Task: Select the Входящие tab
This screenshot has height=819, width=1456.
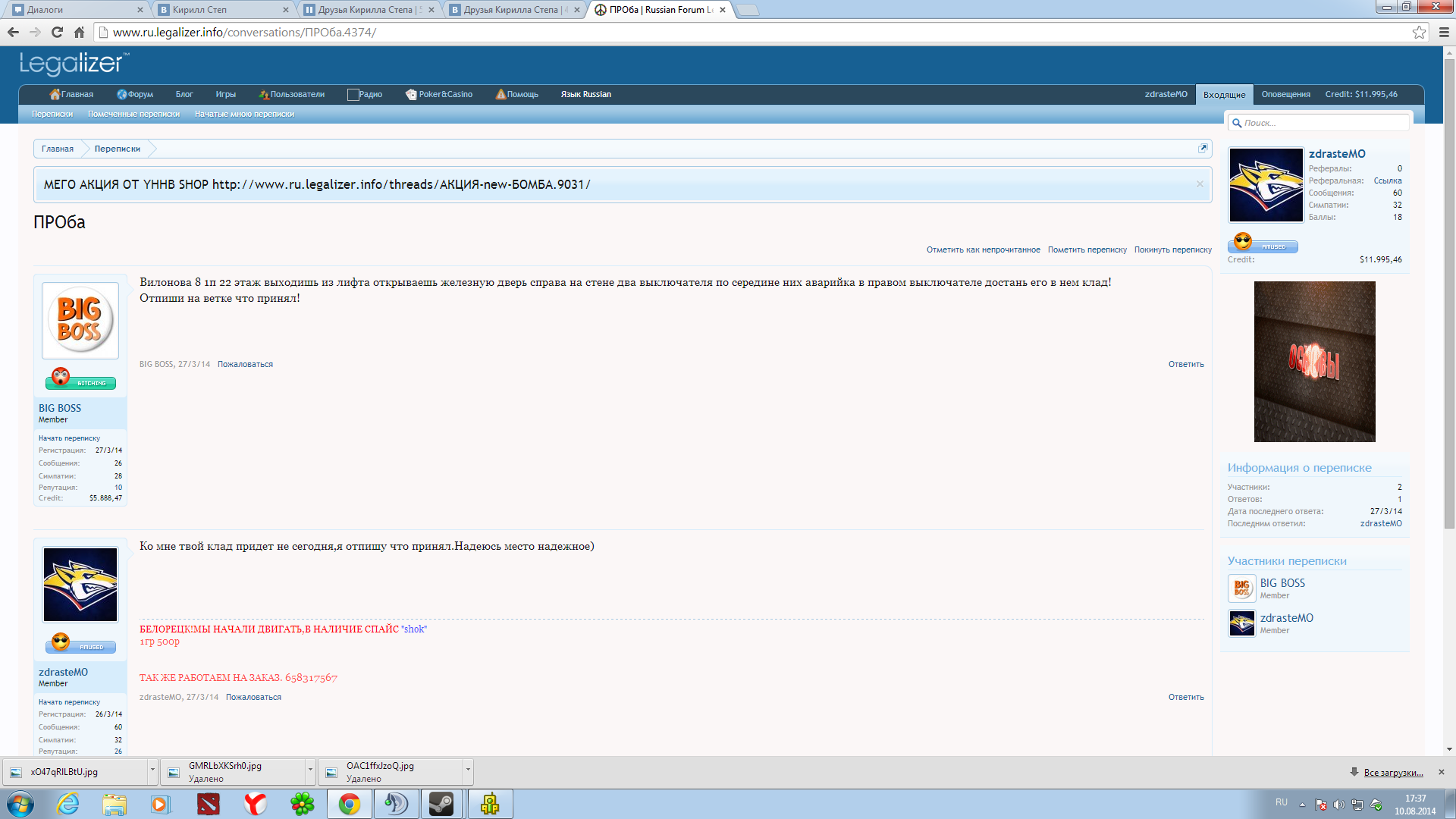Action: click(1224, 95)
